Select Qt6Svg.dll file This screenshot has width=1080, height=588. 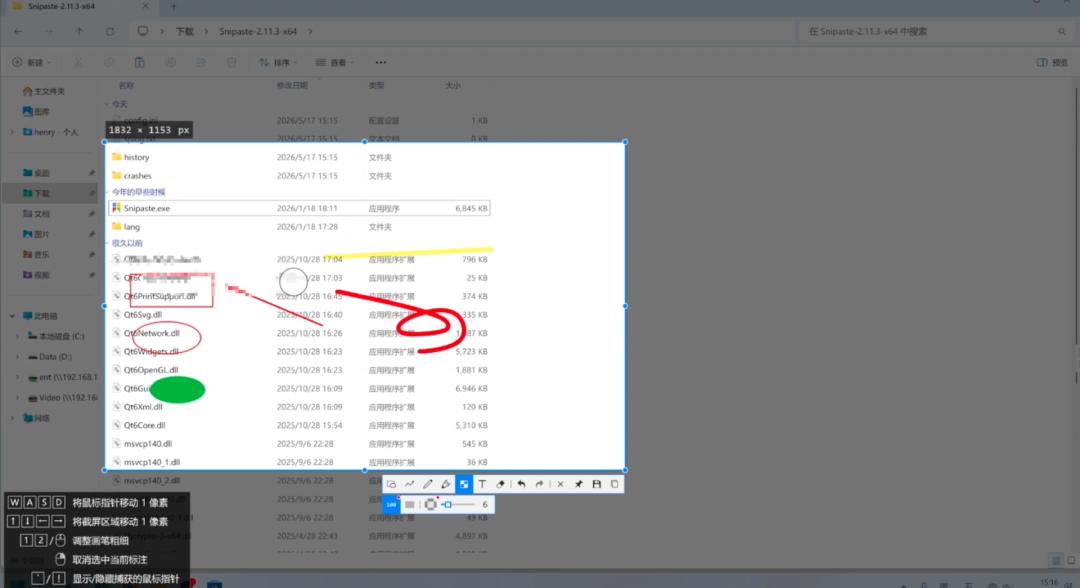(x=300, y=315)
